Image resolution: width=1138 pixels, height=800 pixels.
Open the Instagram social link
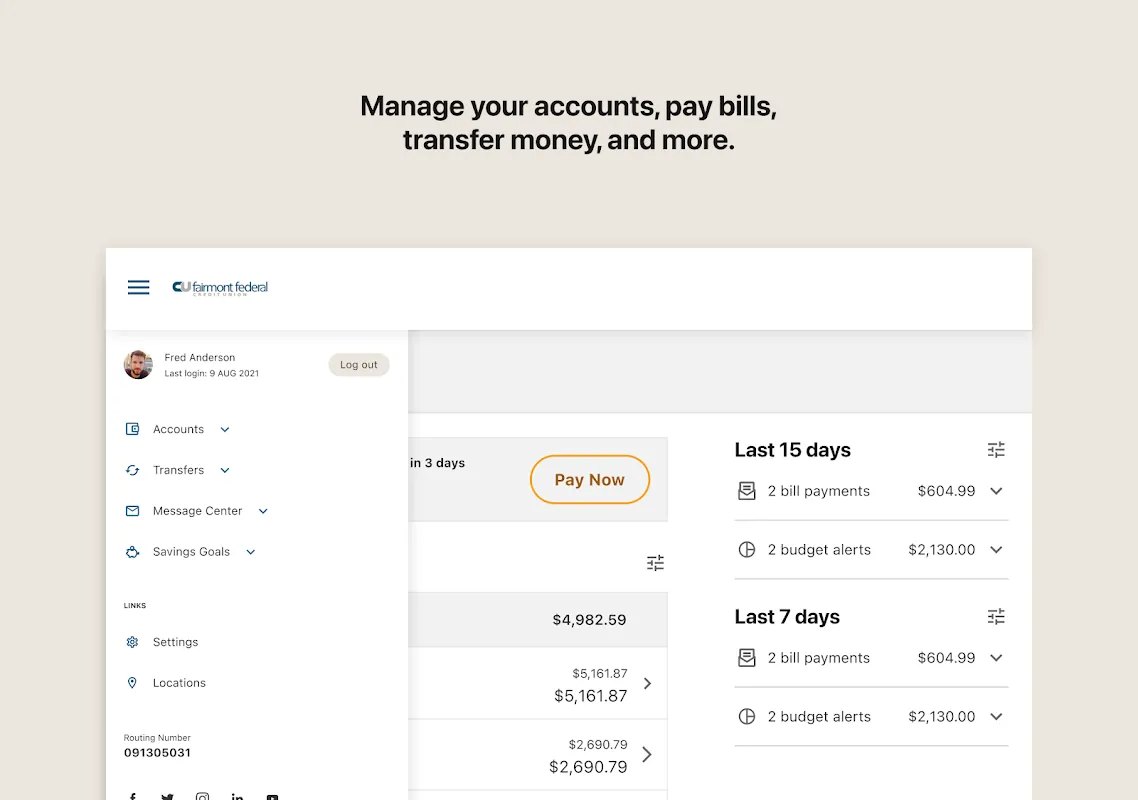[202, 796]
